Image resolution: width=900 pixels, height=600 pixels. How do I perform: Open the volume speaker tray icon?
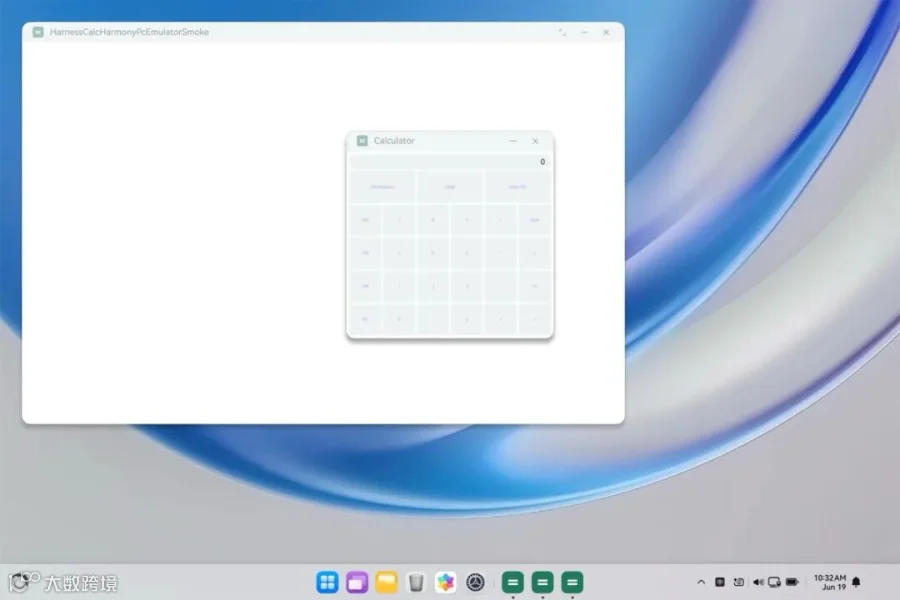pos(758,582)
